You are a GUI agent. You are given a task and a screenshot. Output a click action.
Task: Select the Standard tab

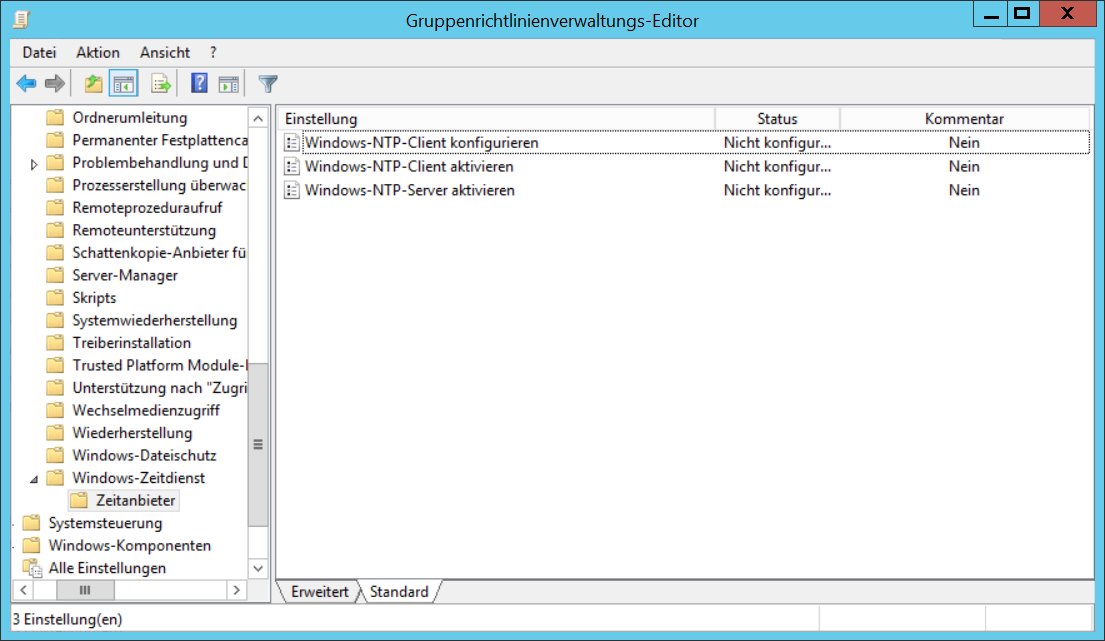click(399, 592)
